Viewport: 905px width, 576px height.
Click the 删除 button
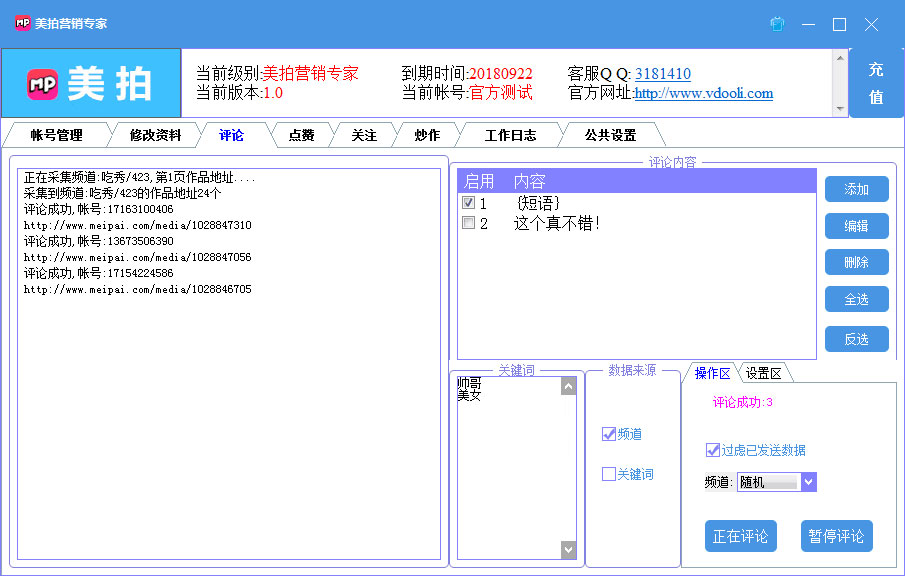click(x=857, y=263)
